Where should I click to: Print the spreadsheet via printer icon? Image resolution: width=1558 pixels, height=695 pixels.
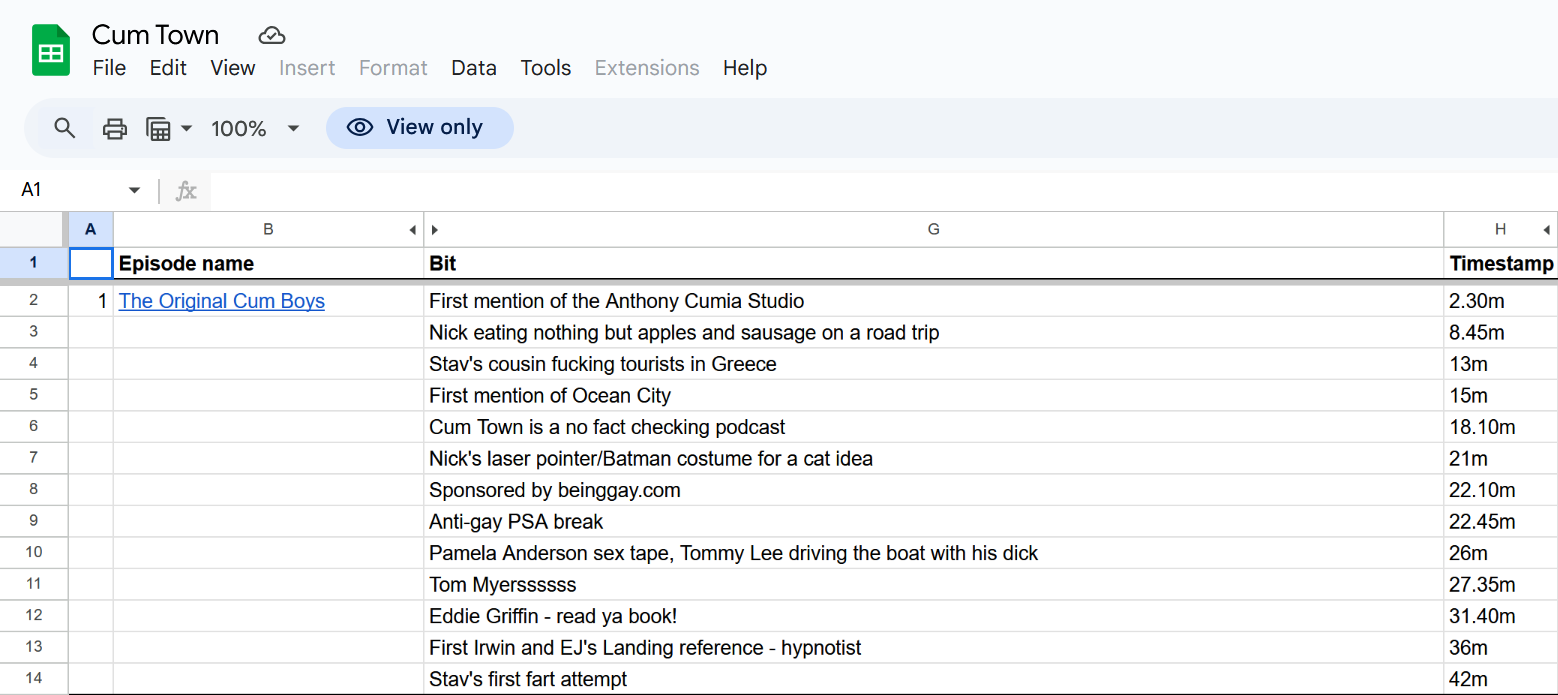pos(115,128)
